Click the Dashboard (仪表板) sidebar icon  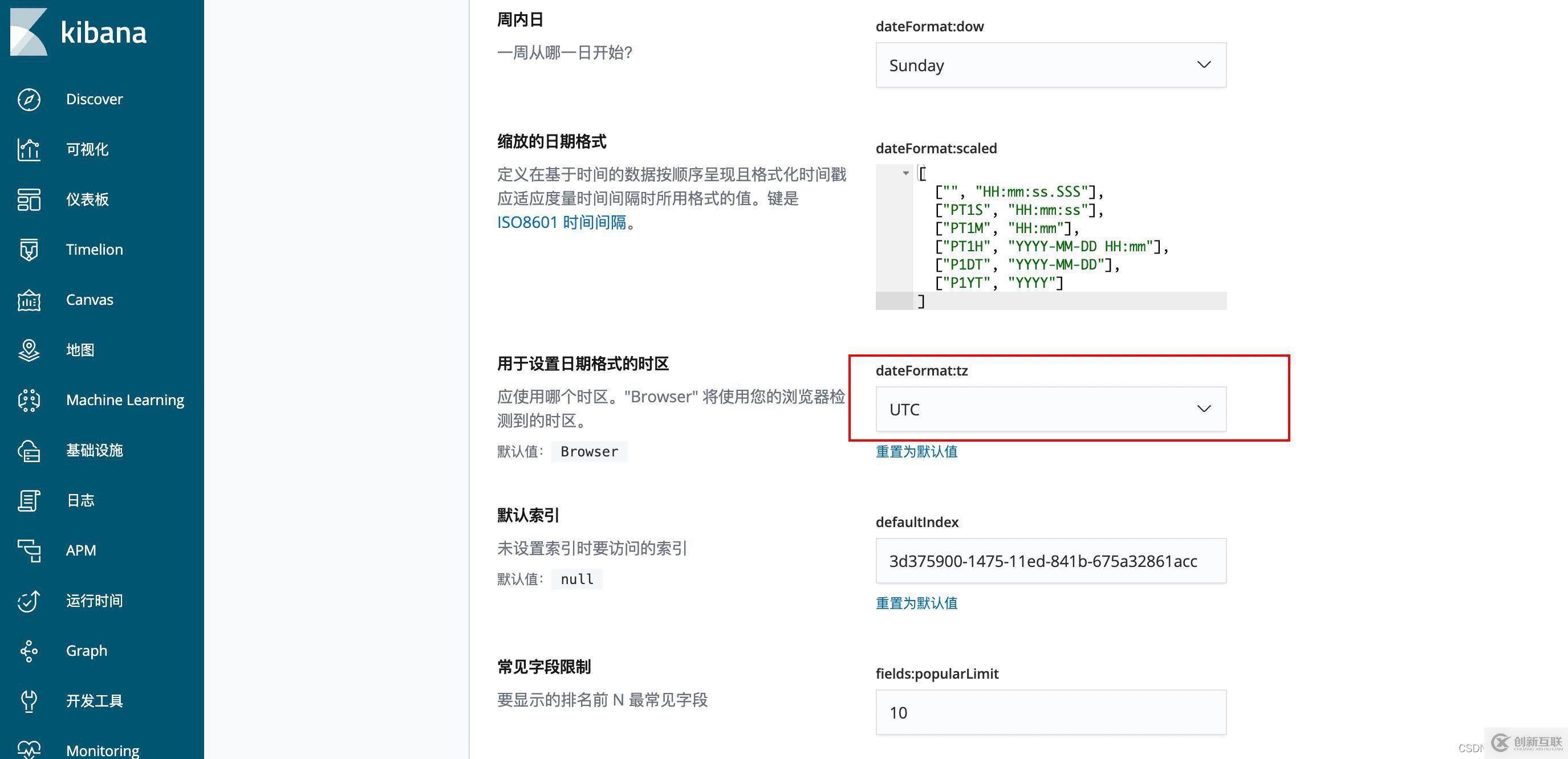coord(29,199)
